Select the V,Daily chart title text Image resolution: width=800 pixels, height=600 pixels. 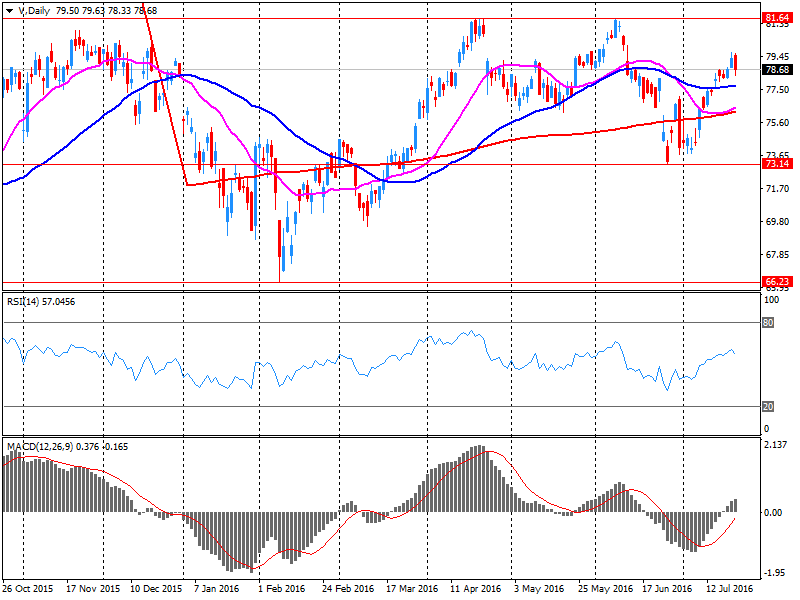(x=34, y=11)
